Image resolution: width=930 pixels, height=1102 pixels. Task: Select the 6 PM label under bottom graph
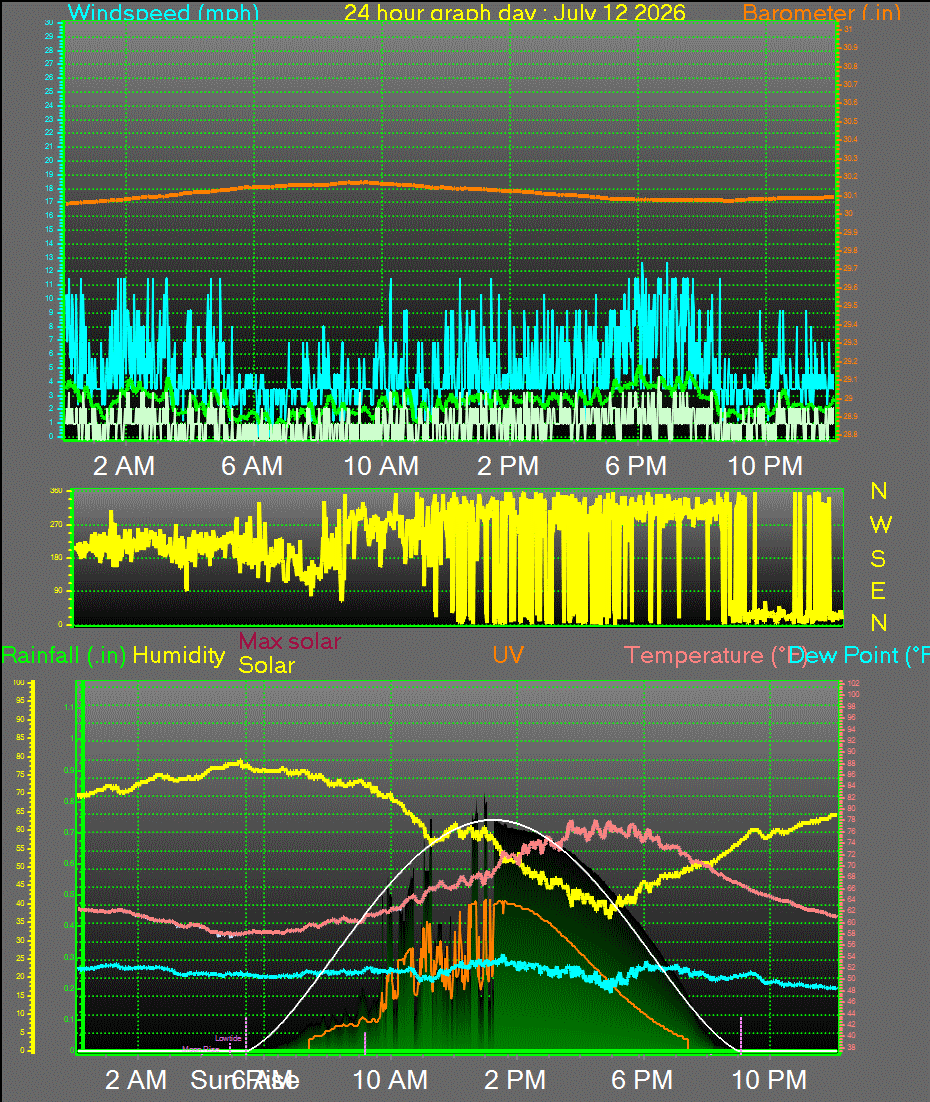pos(642,1080)
